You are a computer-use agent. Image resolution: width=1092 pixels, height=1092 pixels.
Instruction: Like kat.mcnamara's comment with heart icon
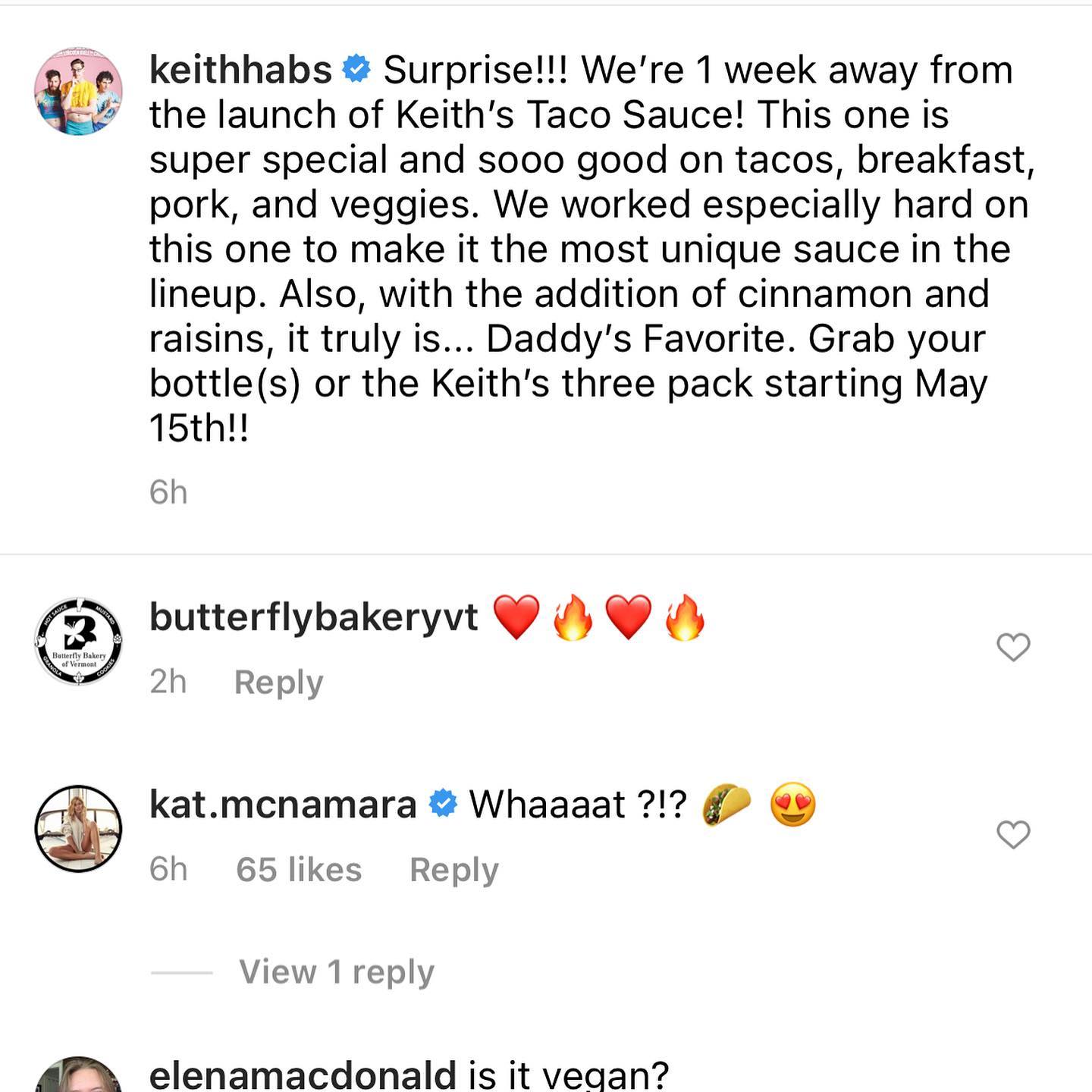click(1012, 834)
